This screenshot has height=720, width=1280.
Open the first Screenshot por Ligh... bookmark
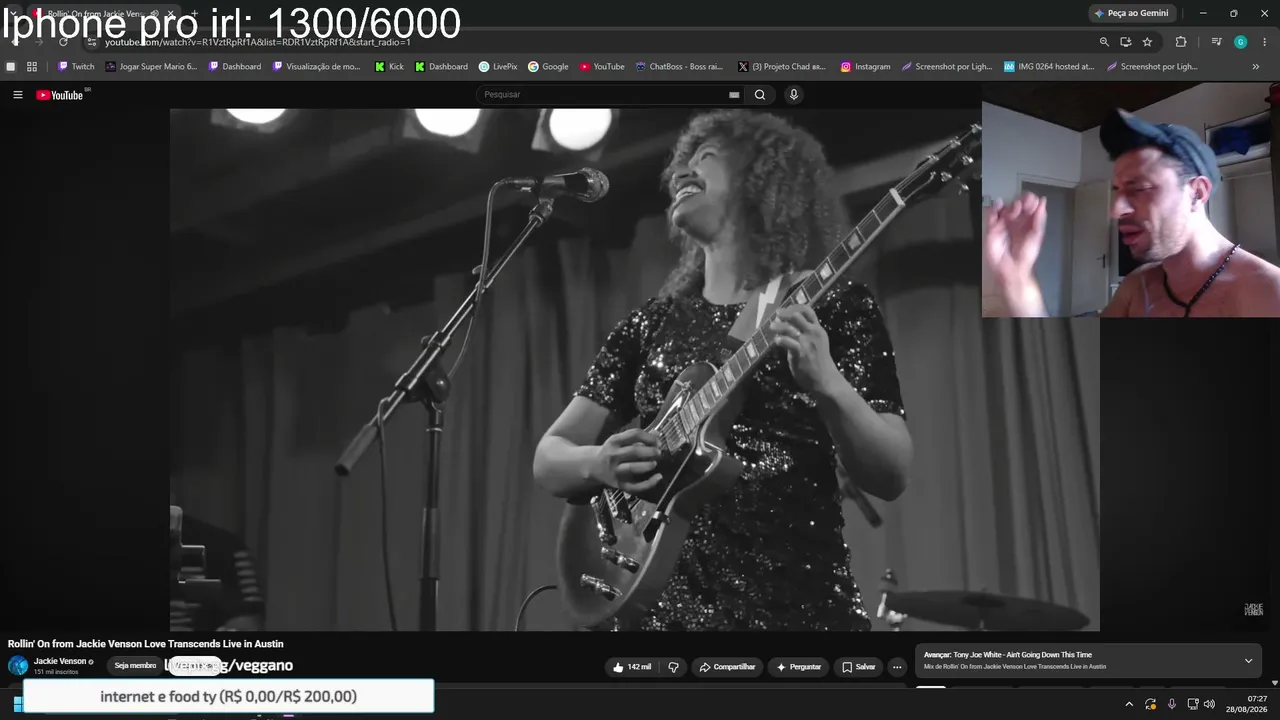pyautogui.click(x=947, y=67)
